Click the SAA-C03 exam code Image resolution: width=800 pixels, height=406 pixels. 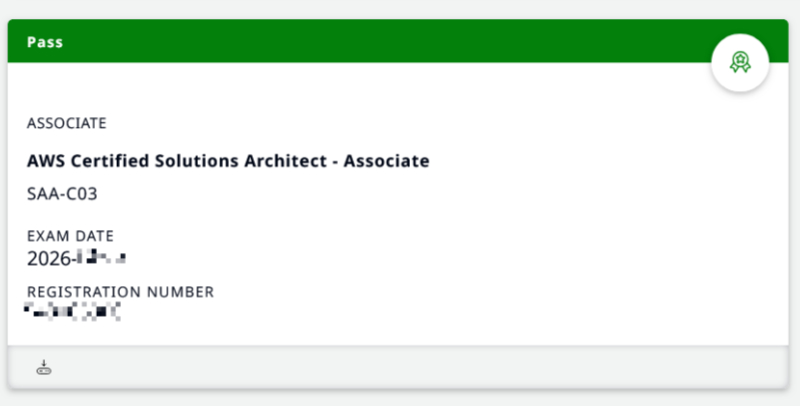coord(62,194)
